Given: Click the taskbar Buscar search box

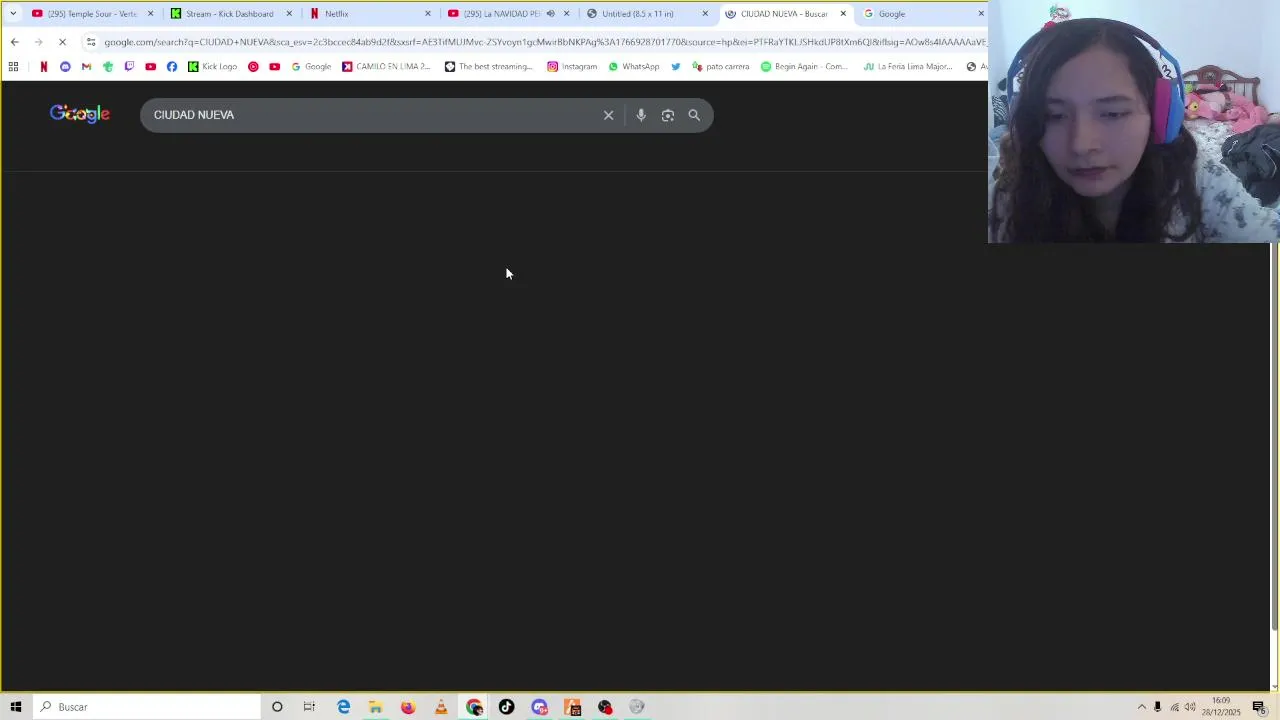Looking at the screenshot, I should 146,707.
